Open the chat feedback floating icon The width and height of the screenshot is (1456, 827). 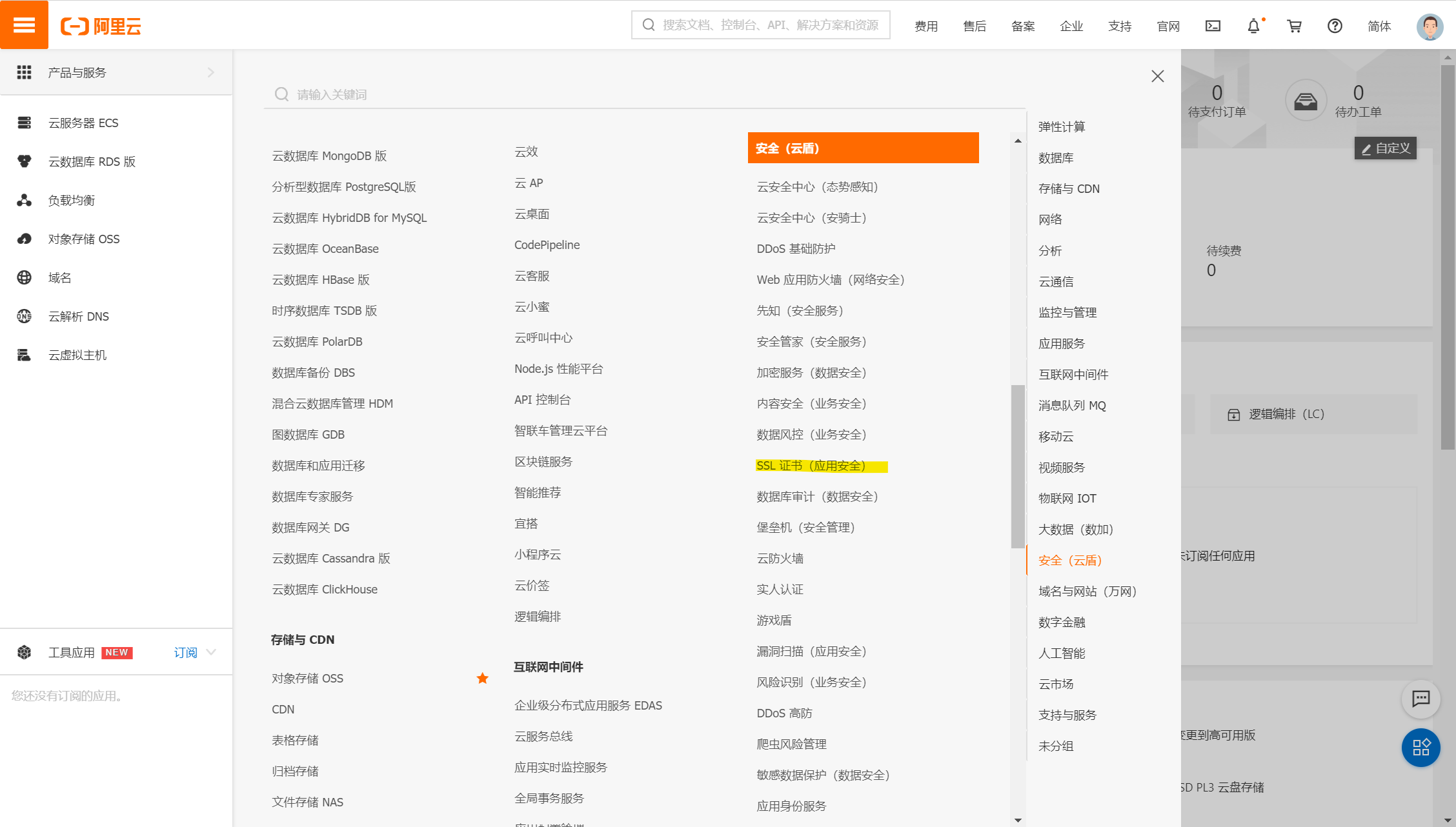click(x=1421, y=699)
